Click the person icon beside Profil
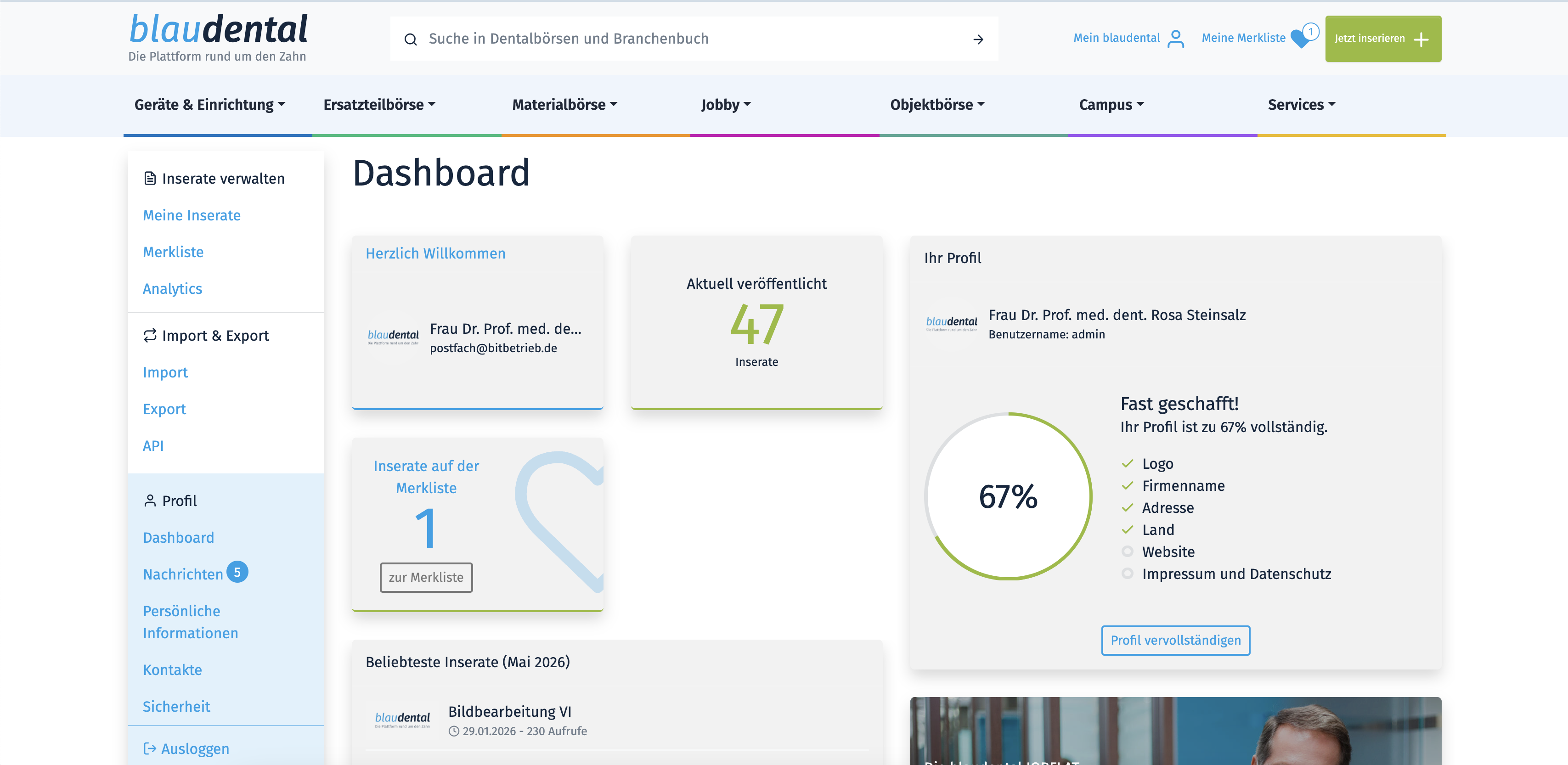Screen dimensions: 1568x765 point(150,500)
